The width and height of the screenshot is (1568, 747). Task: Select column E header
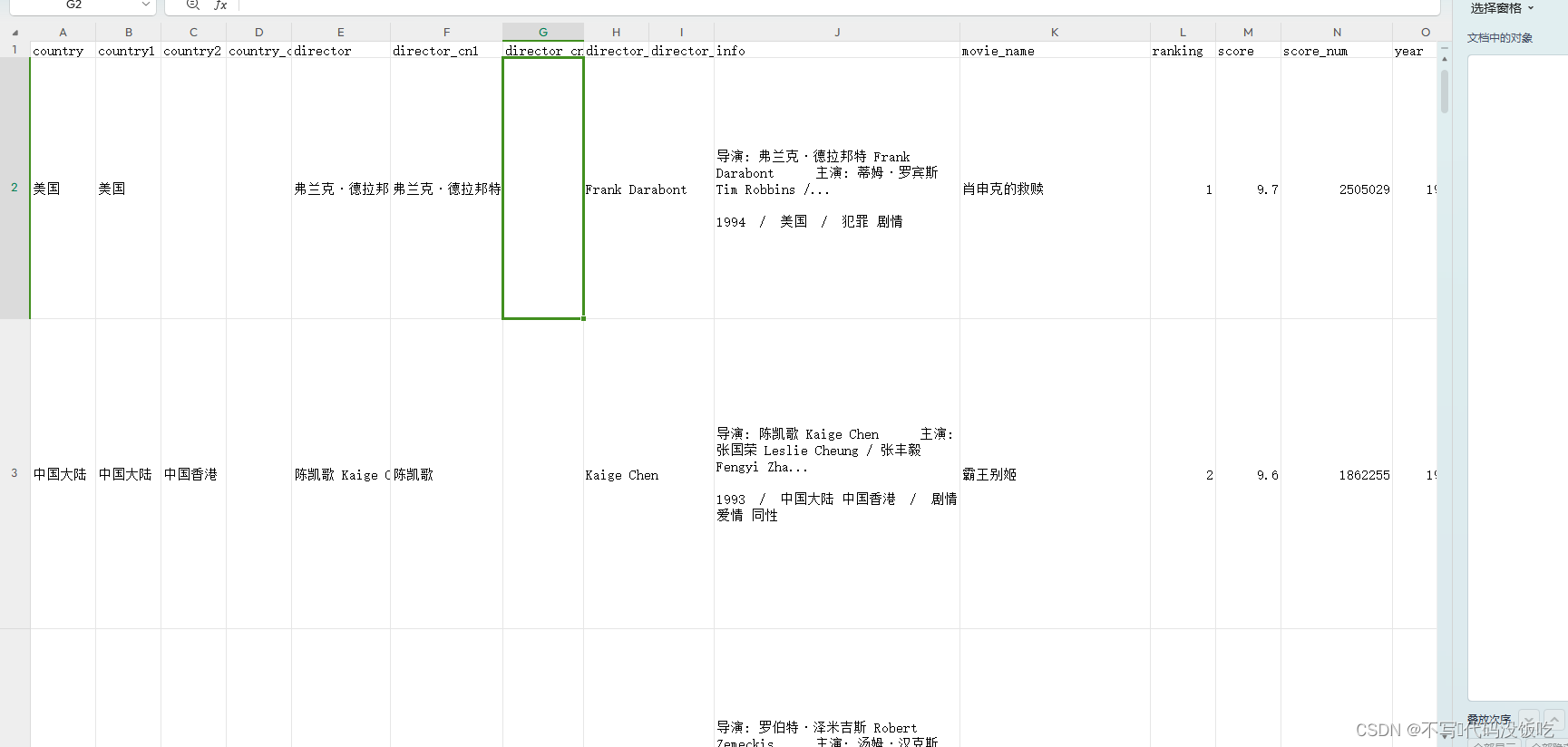(x=341, y=32)
